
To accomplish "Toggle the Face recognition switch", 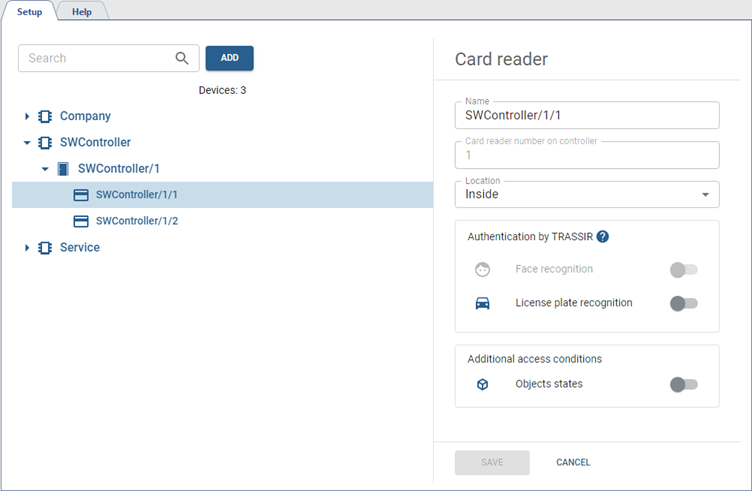I will [684, 269].
